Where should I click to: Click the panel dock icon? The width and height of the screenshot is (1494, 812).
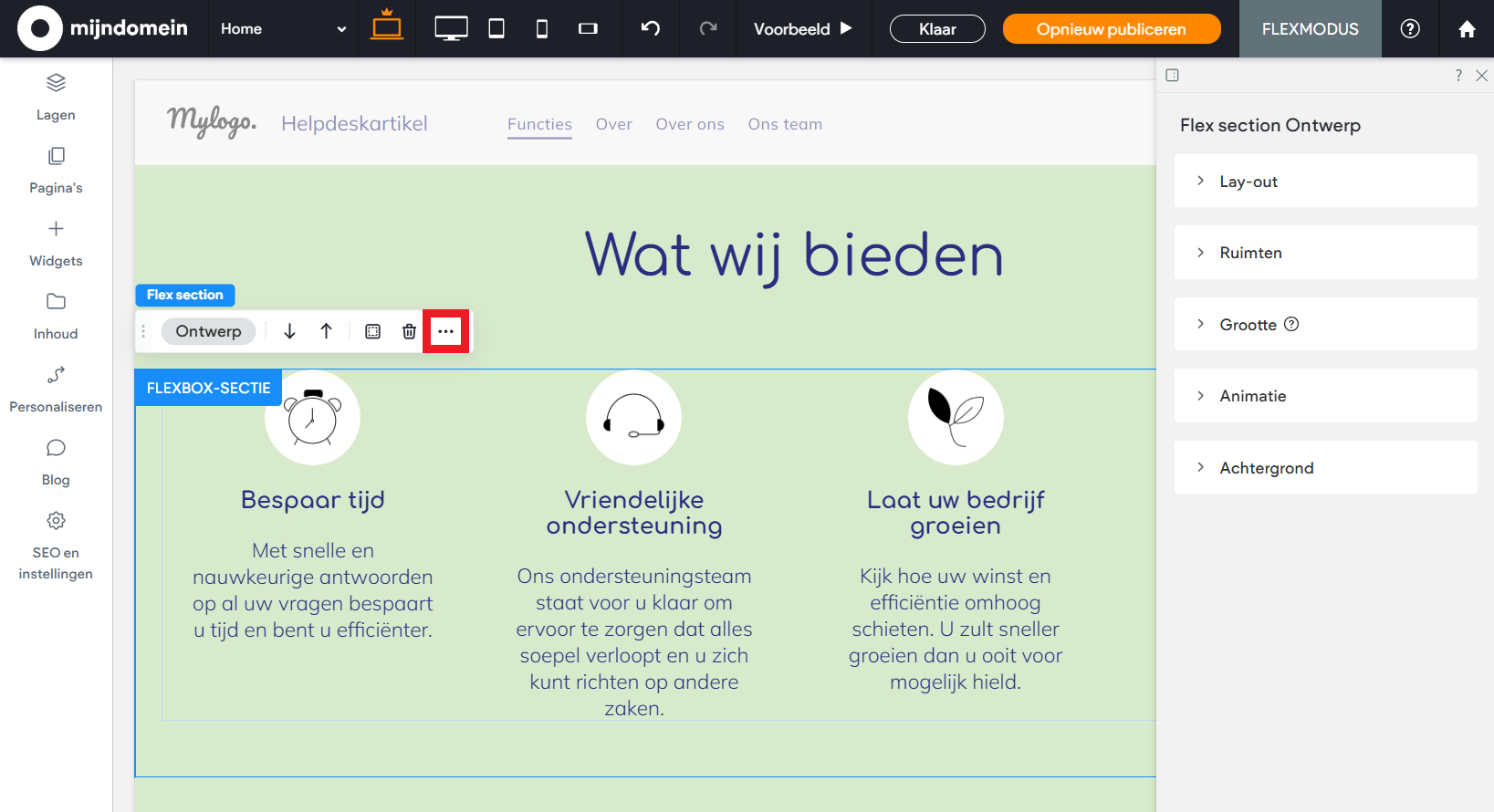click(x=1173, y=75)
